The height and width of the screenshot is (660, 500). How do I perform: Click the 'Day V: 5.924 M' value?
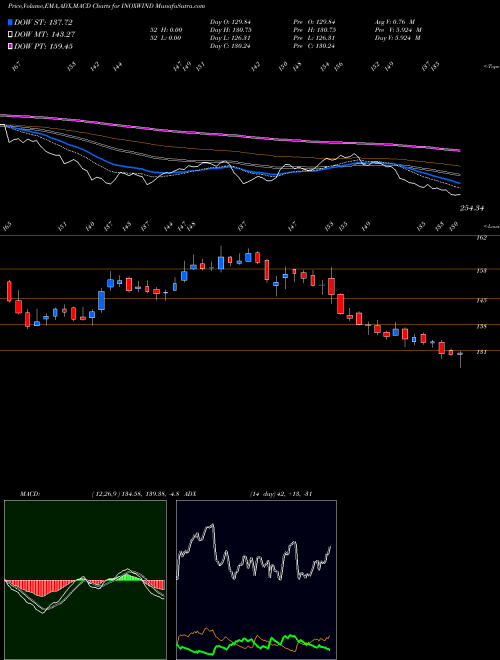pos(398,38)
